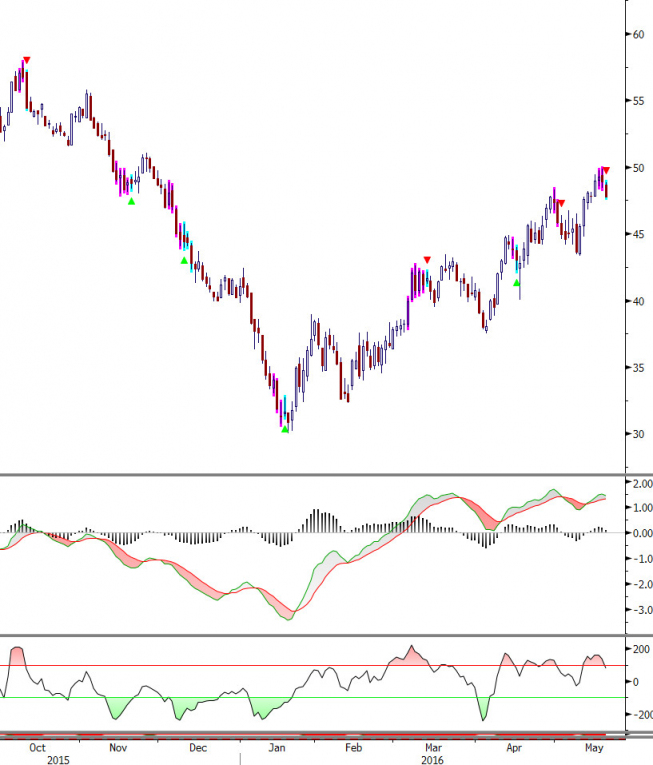Click the green lower threshold line in oscillator panel

(312, 698)
